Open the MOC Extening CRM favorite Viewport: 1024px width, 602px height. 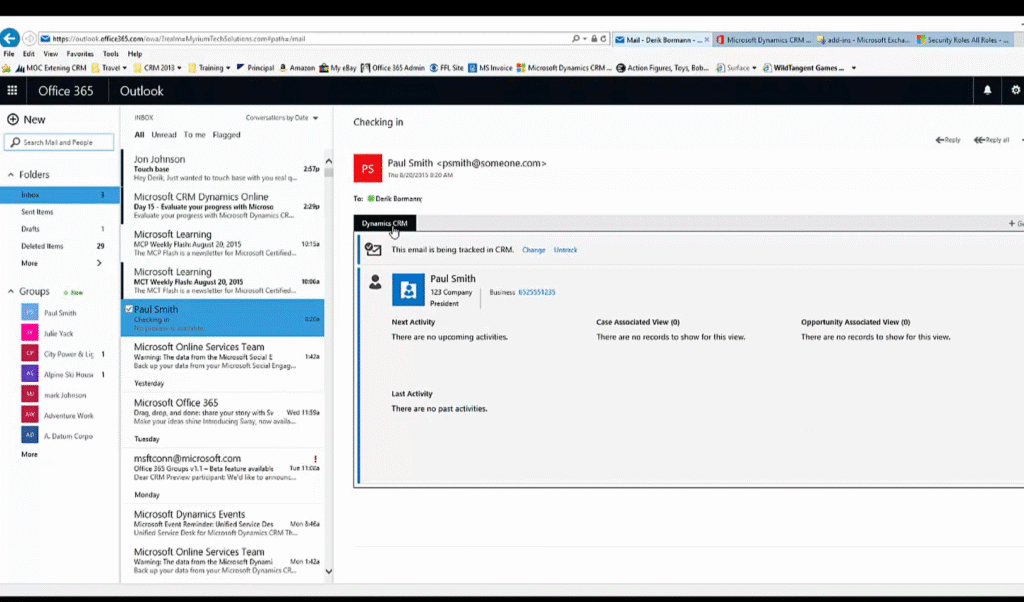click(x=51, y=68)
